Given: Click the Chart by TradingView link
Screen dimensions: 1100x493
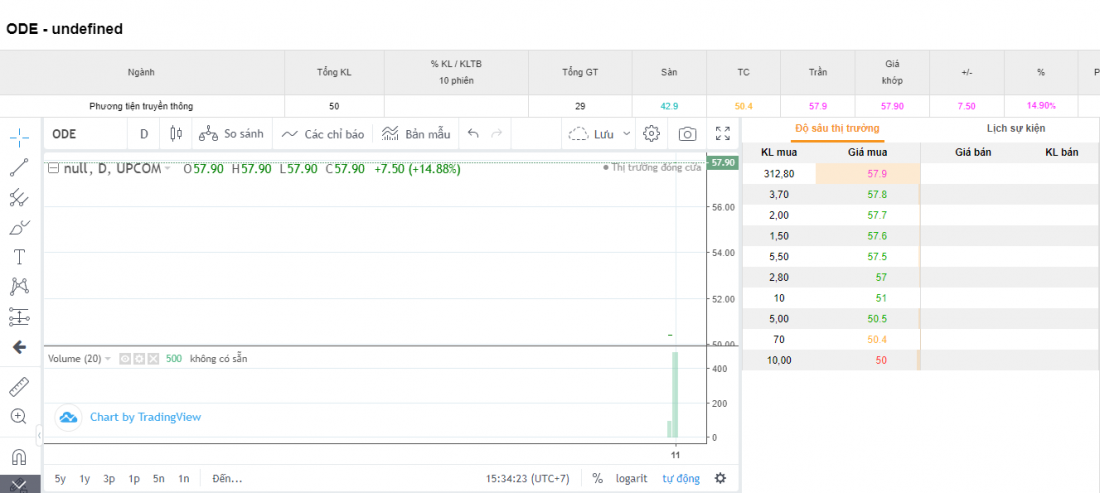Looking at the screenshot, I should [145, 417].
